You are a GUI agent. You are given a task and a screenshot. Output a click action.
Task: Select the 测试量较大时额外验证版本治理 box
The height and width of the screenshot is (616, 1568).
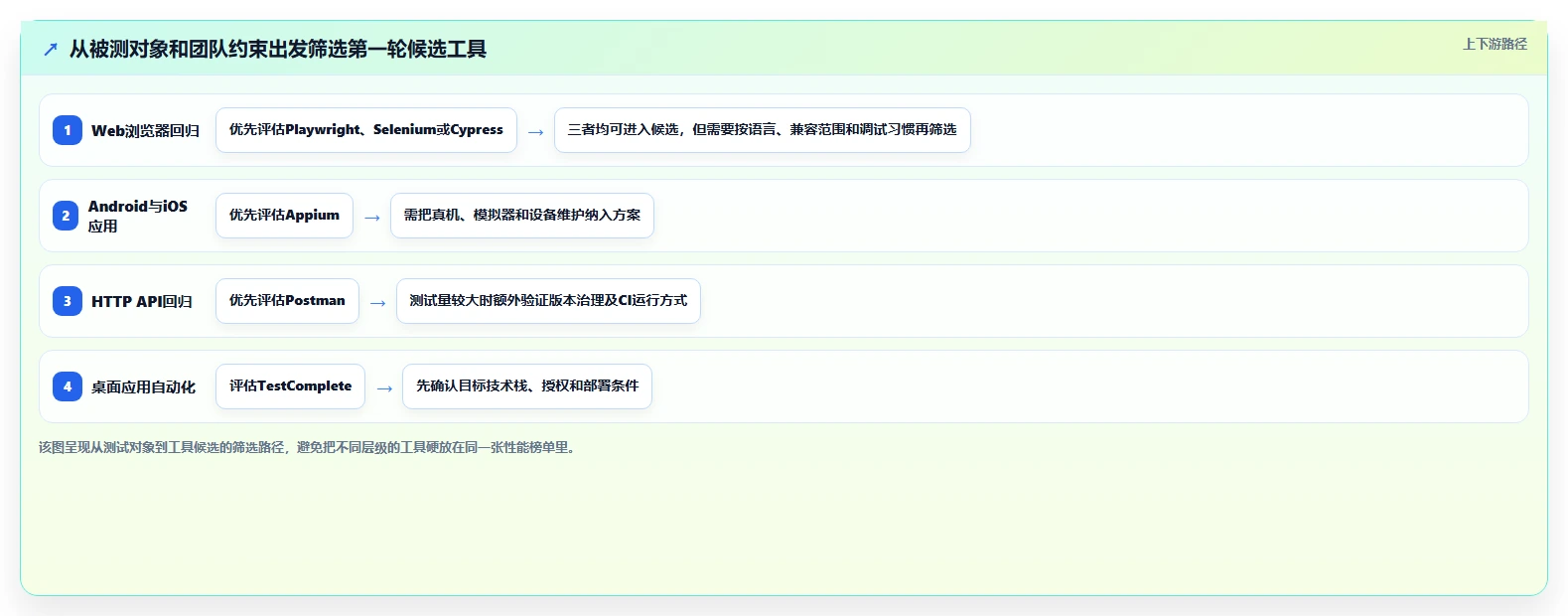click(548, 301)
